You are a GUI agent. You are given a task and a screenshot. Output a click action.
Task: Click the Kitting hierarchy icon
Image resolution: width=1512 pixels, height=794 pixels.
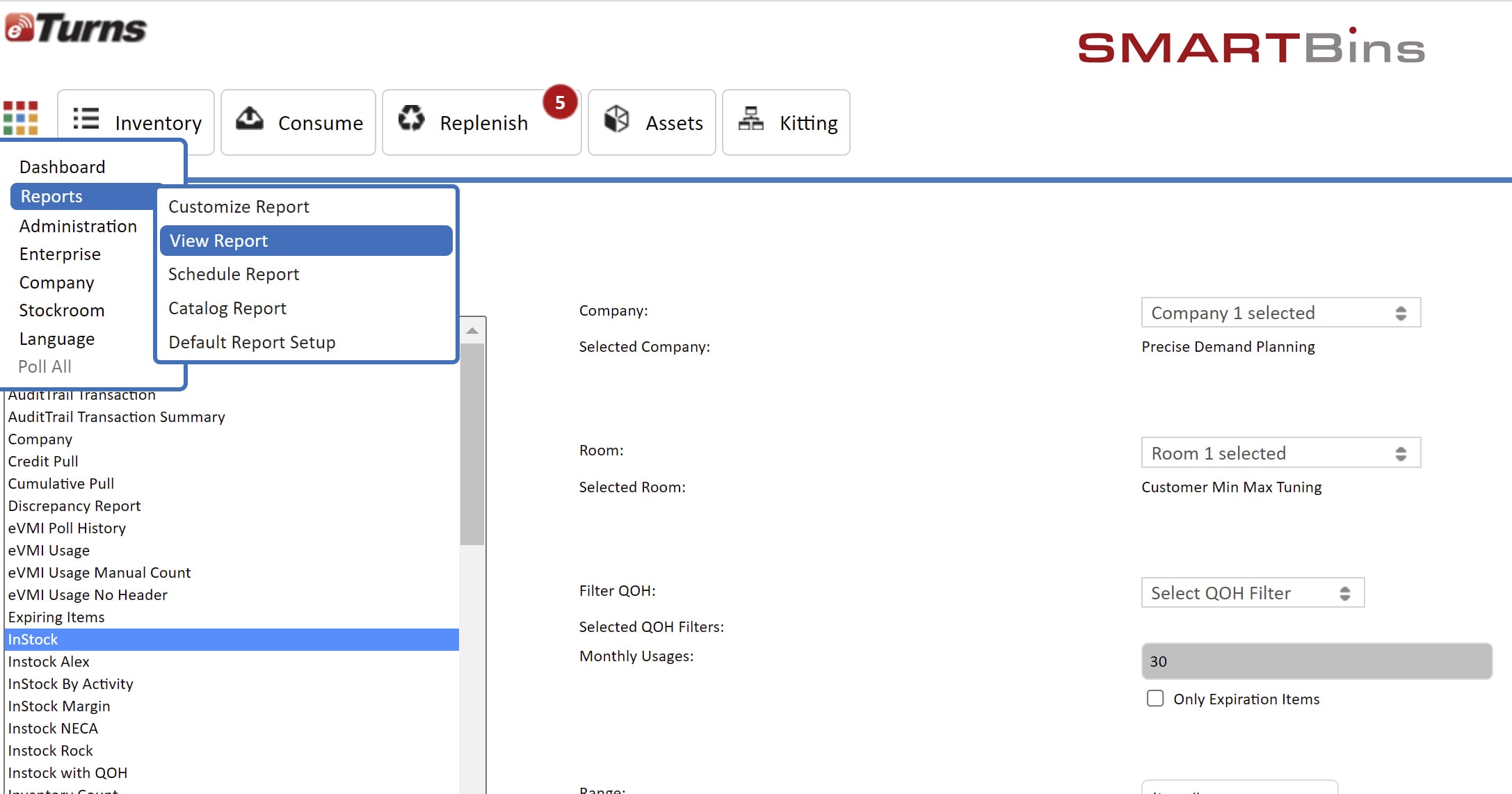coord(750,119)
